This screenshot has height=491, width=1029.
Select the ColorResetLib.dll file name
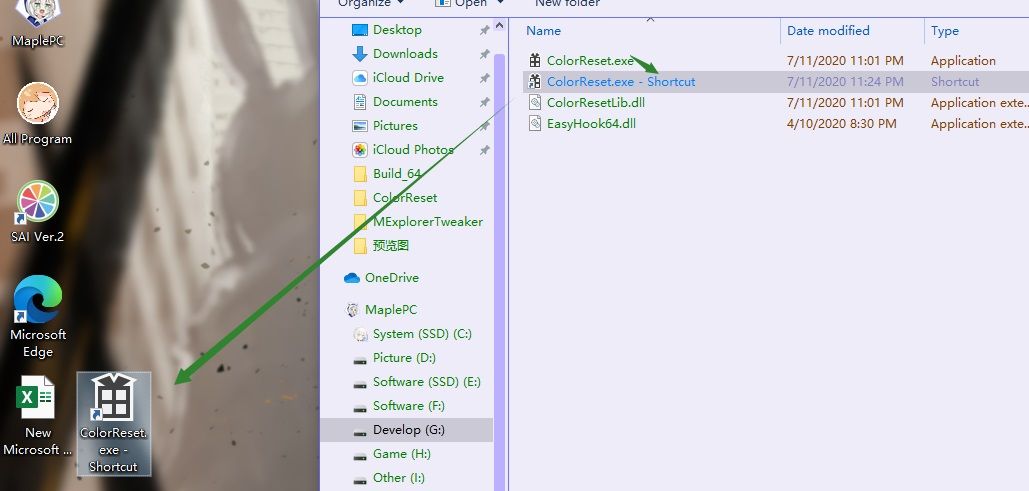pyautogui.click(x=596, y=102)
